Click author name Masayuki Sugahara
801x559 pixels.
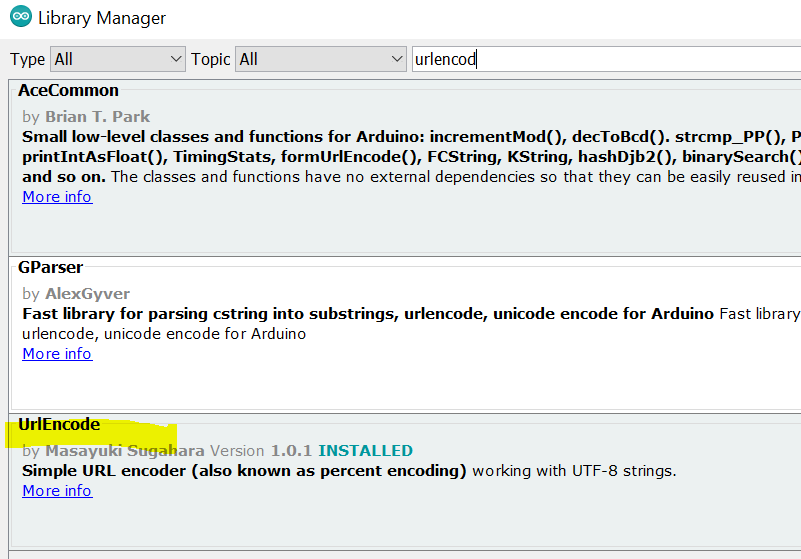123,451
